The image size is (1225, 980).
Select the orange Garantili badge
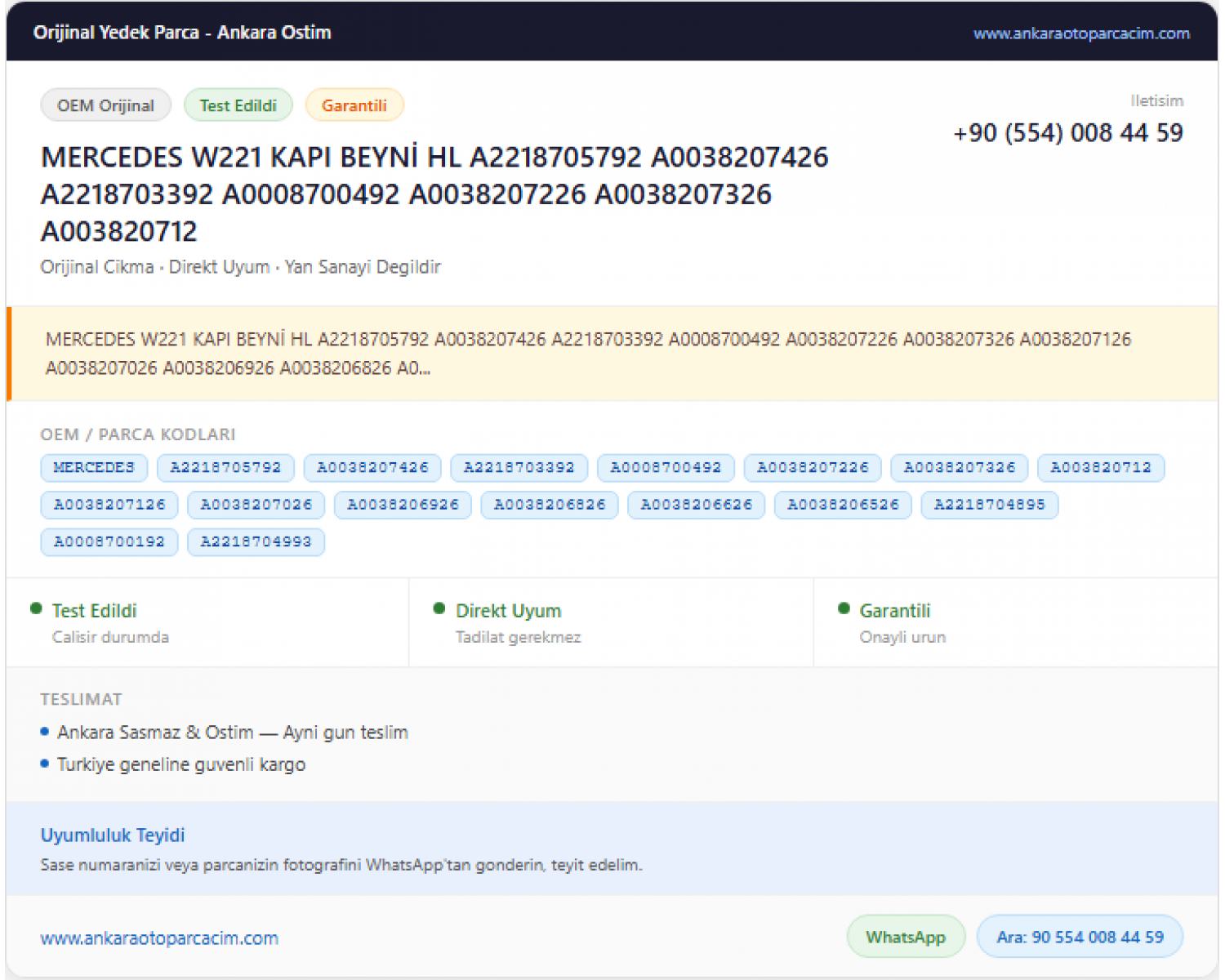(354, 105)
